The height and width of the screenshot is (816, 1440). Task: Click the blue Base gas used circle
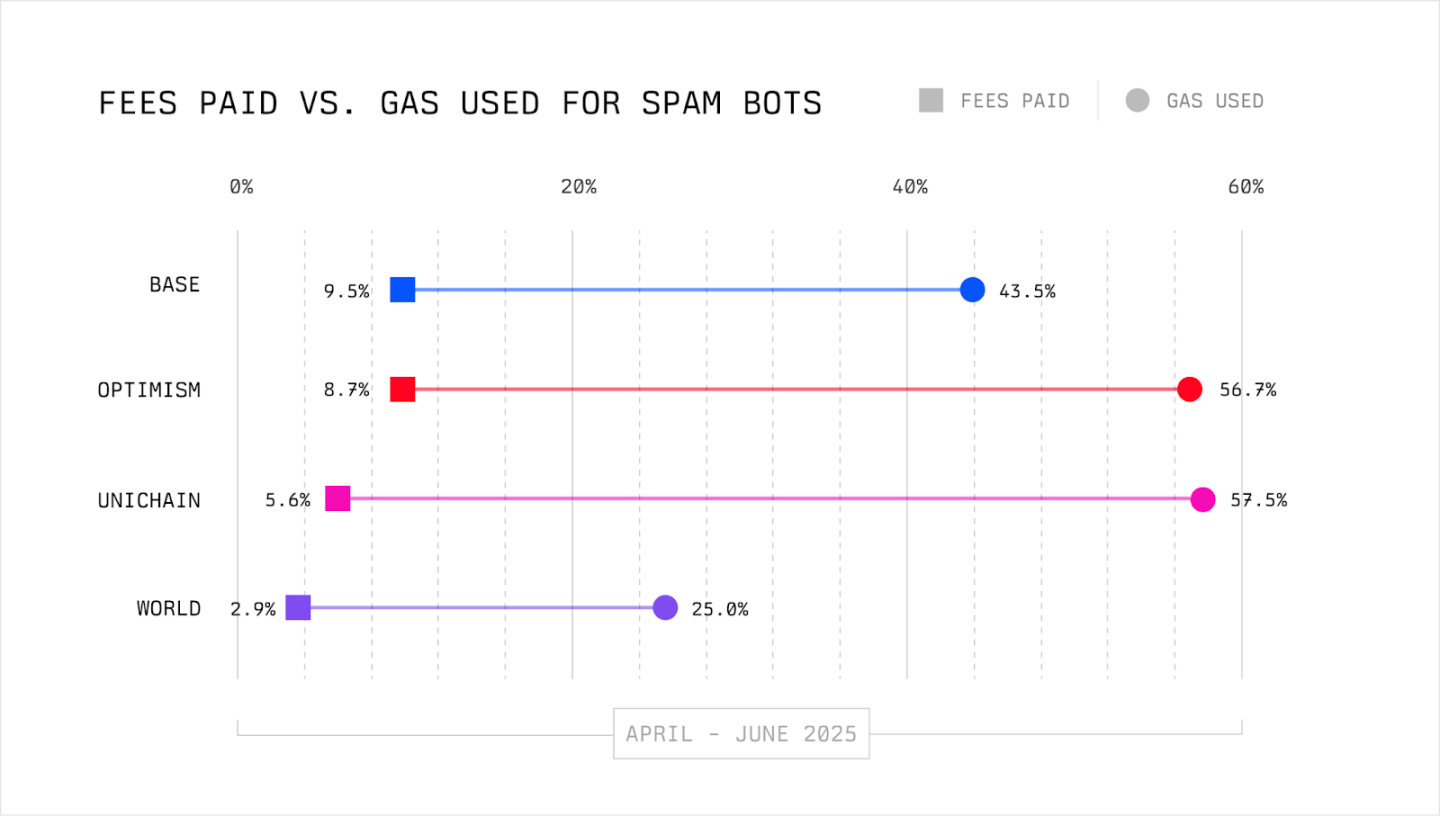(x=972, y=290)
